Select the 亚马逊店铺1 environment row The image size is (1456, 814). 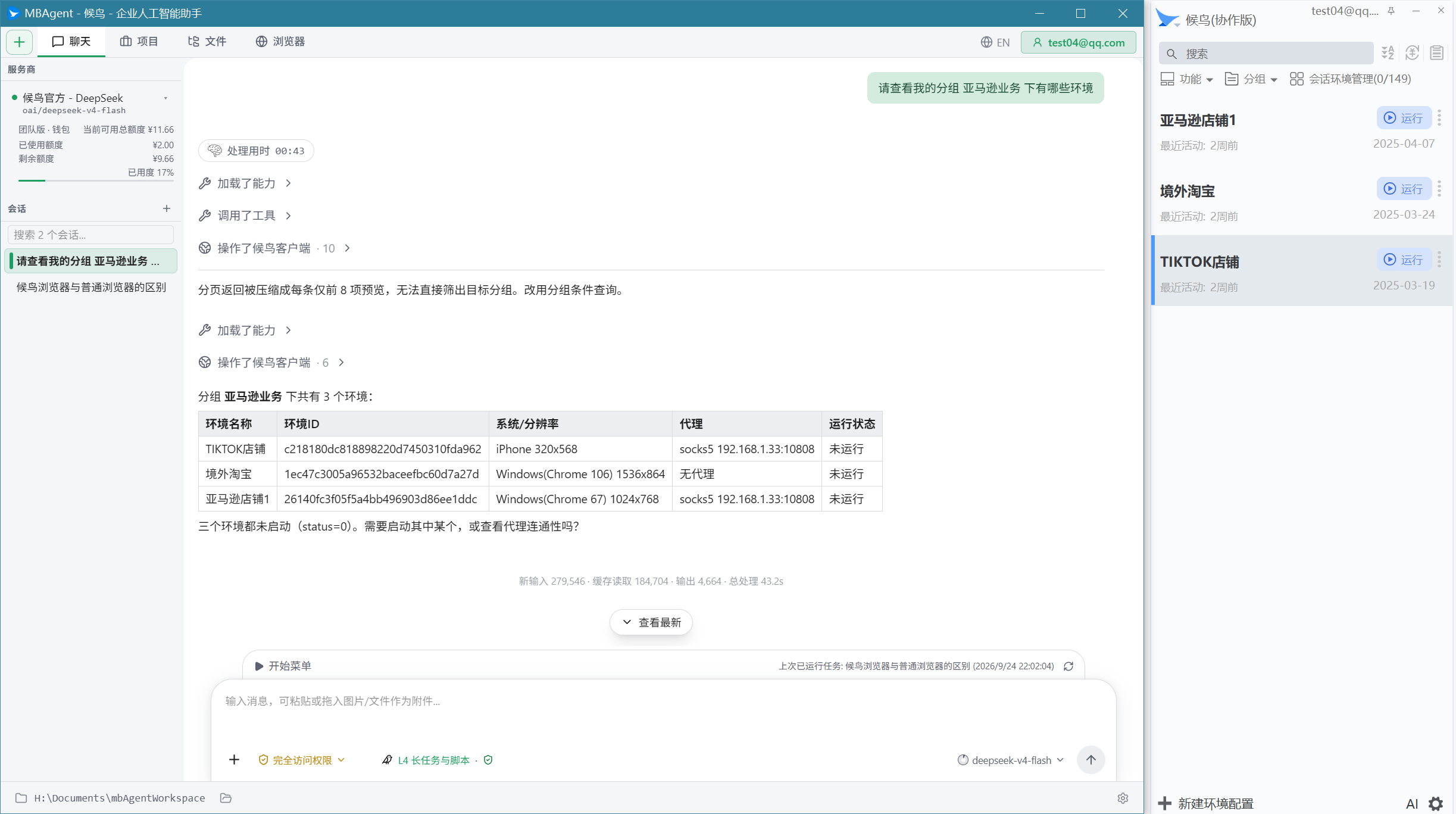[x=1302, y=130]
